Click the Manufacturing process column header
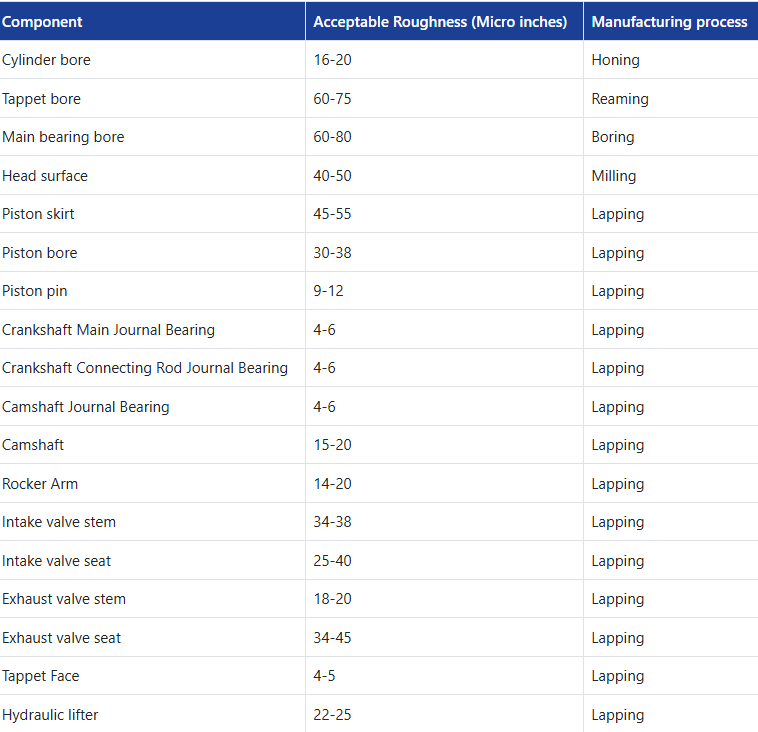 click(x=669, y=22)
